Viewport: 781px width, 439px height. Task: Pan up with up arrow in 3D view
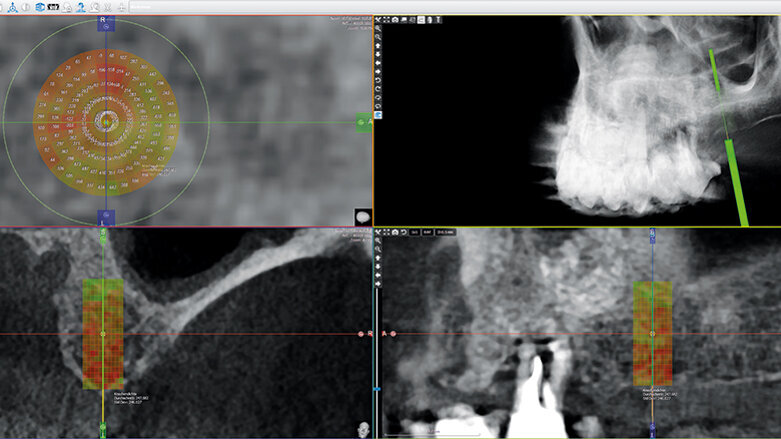378,46
